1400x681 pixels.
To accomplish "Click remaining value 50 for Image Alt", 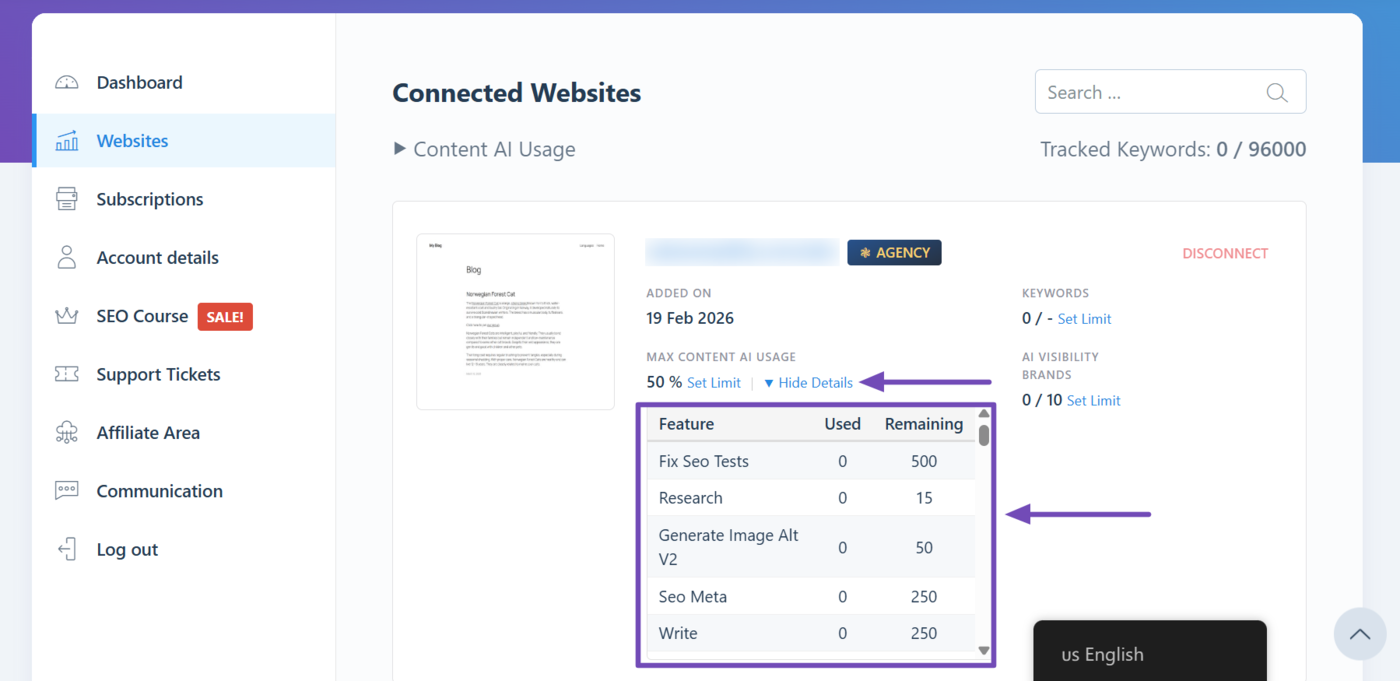I will (x=924, y=547).
